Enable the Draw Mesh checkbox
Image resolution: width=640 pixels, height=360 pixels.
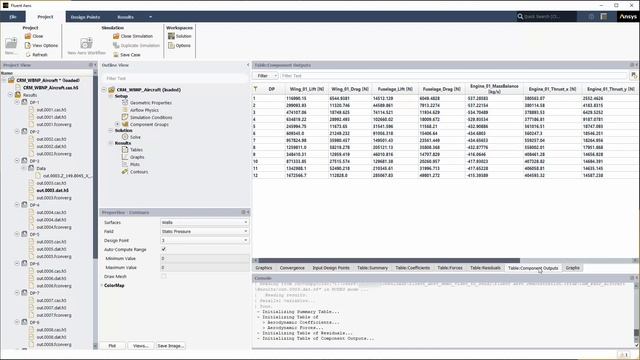coord(164,276)
